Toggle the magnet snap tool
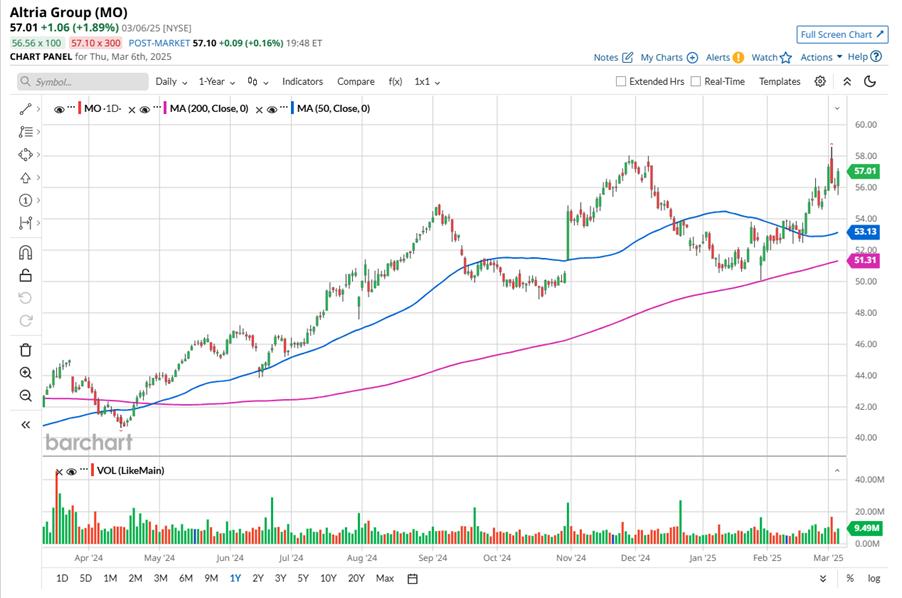The width and height of the screenshot is (902, 598). click(25, 252)
